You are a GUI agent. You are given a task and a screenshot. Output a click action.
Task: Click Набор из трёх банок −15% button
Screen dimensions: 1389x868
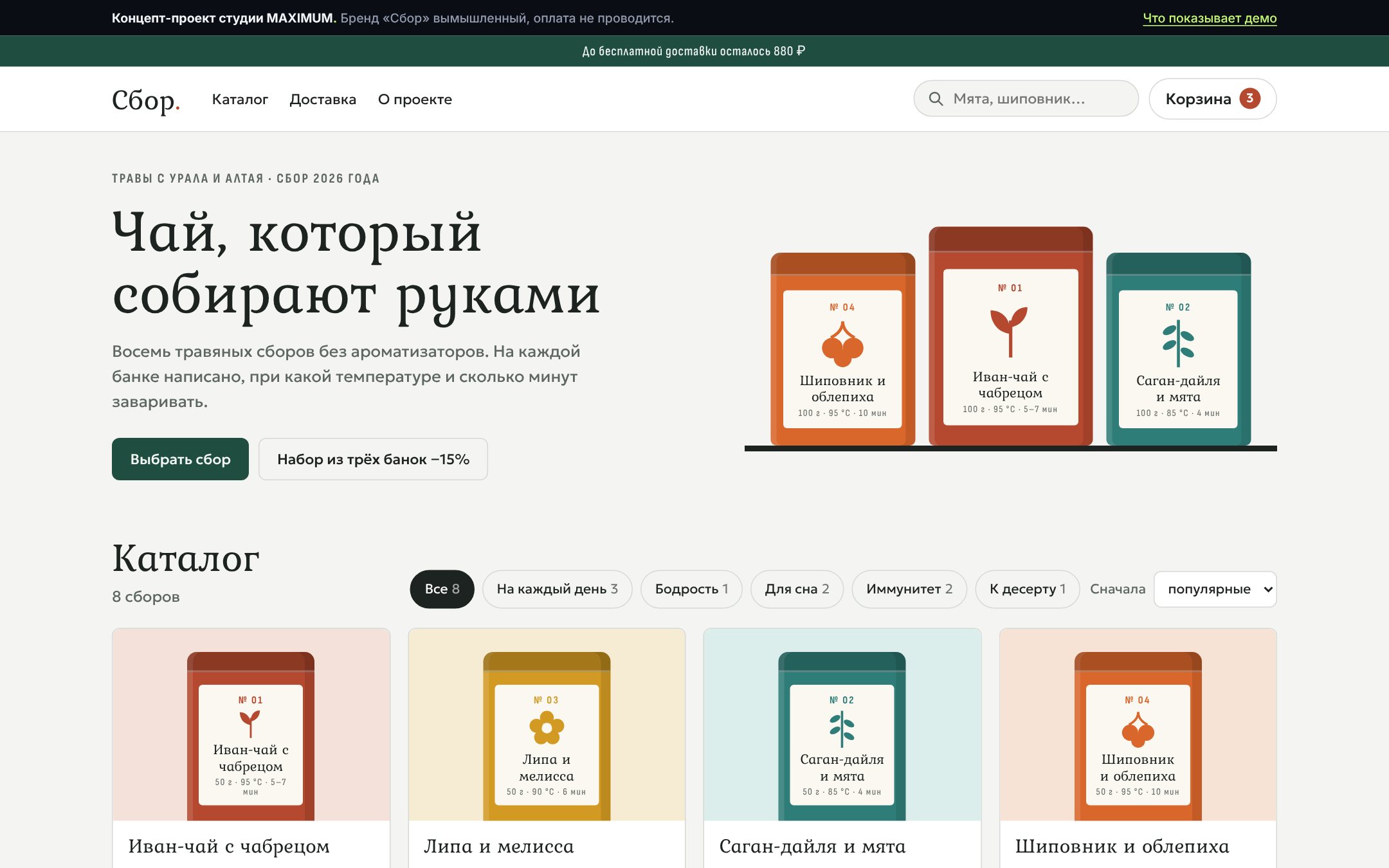coord(373,459)
